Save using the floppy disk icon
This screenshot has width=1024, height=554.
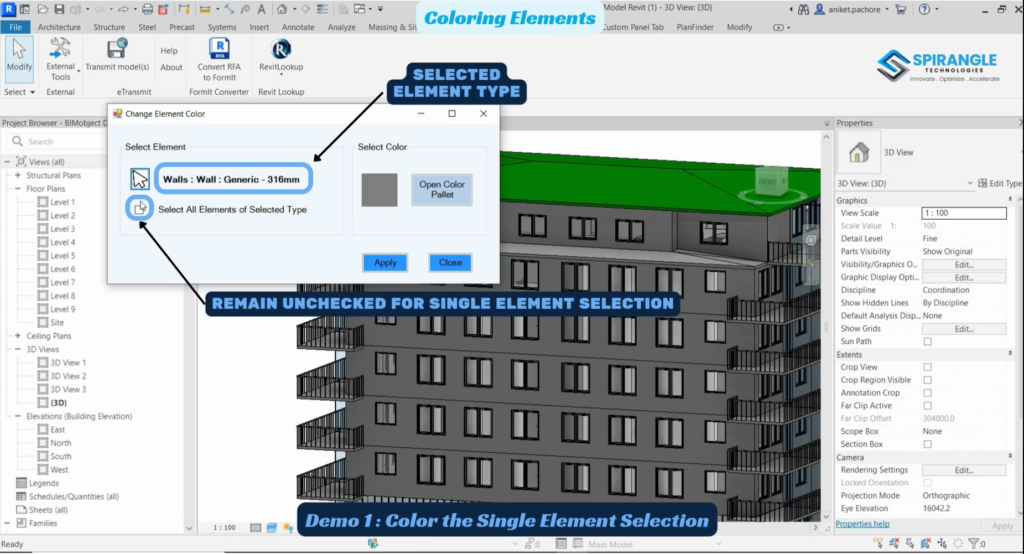point(59,9)
